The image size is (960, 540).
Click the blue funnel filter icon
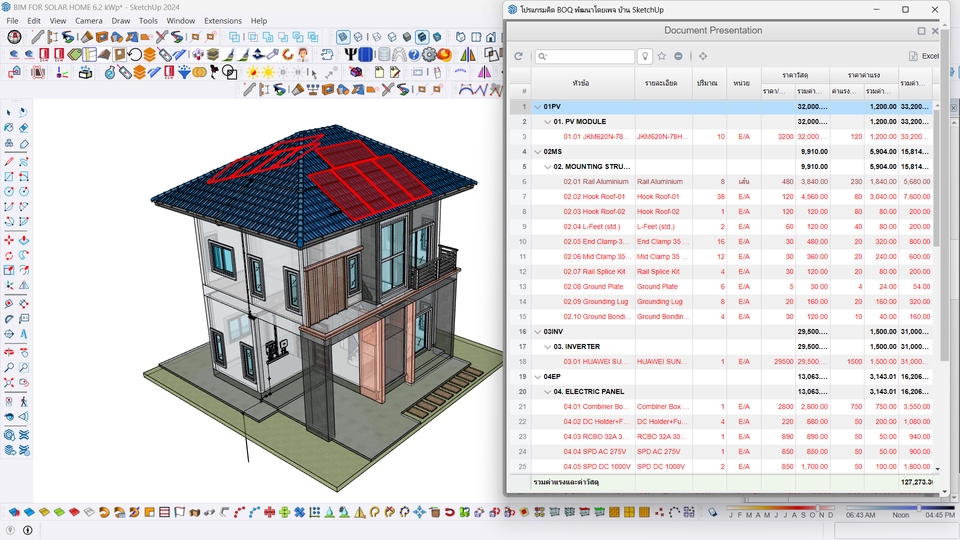184,73
